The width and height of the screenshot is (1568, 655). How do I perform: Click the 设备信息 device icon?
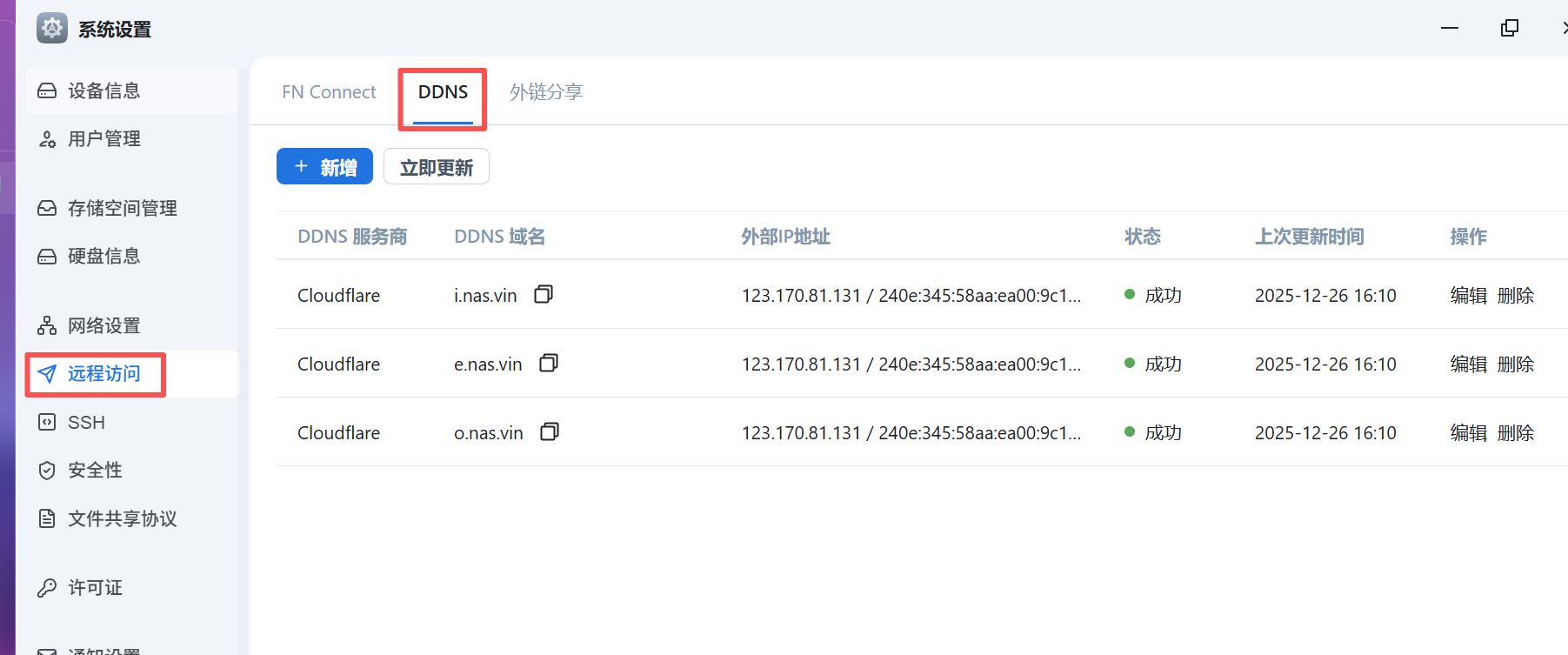pyautogui.click(x=47, y=91)
